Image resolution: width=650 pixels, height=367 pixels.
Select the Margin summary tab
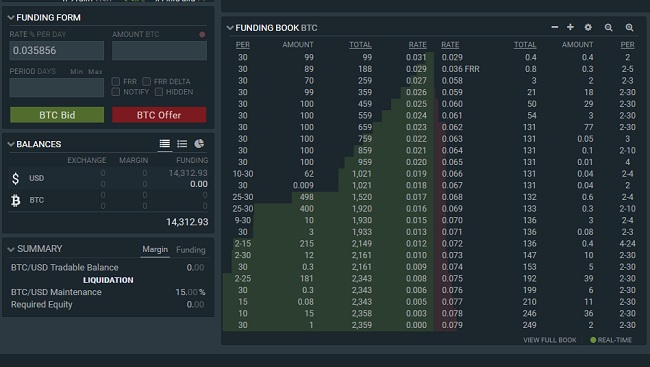(x=155, y=249)
